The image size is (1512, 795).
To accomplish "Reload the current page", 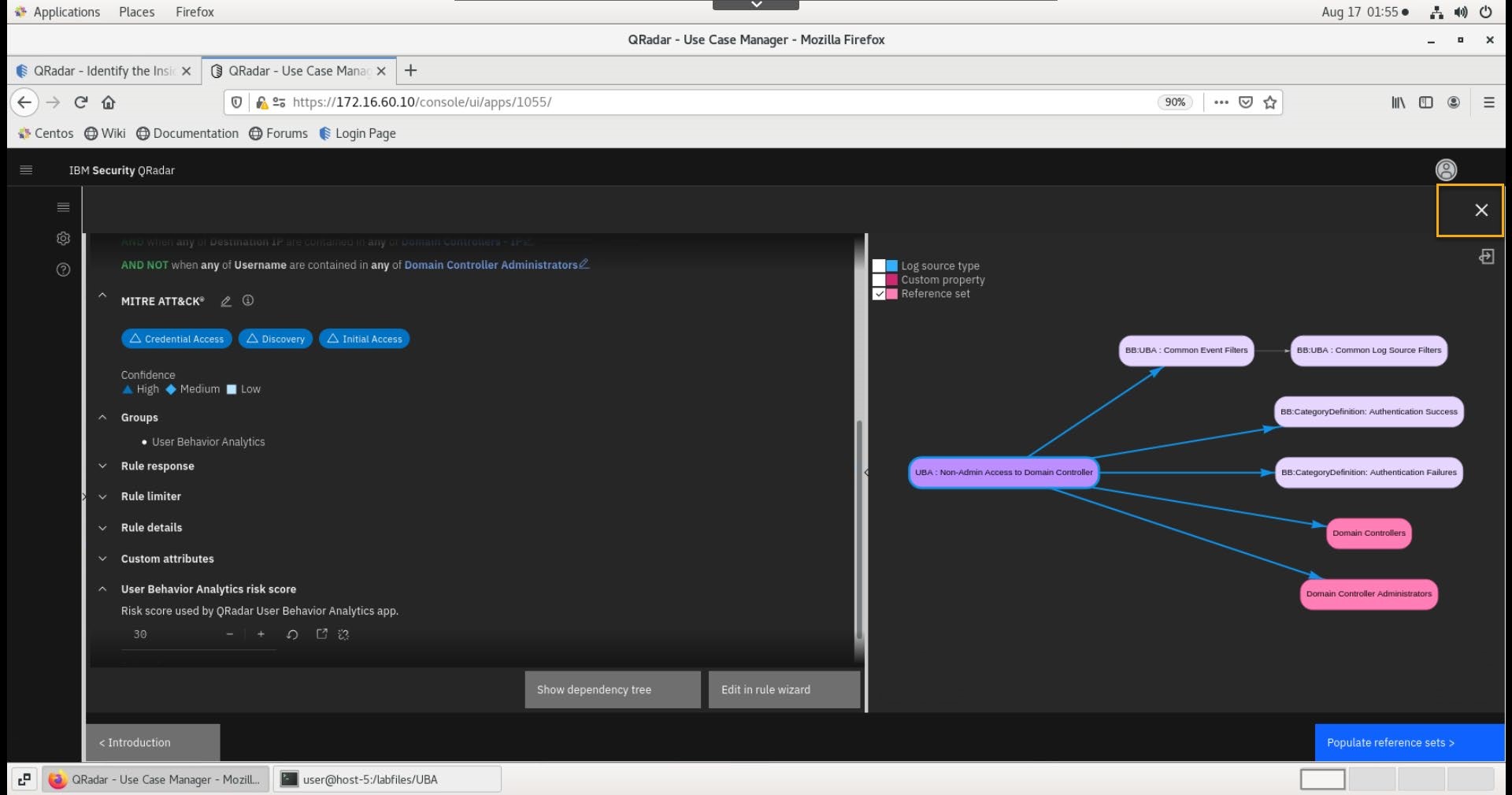I will (x=80, y=102).
